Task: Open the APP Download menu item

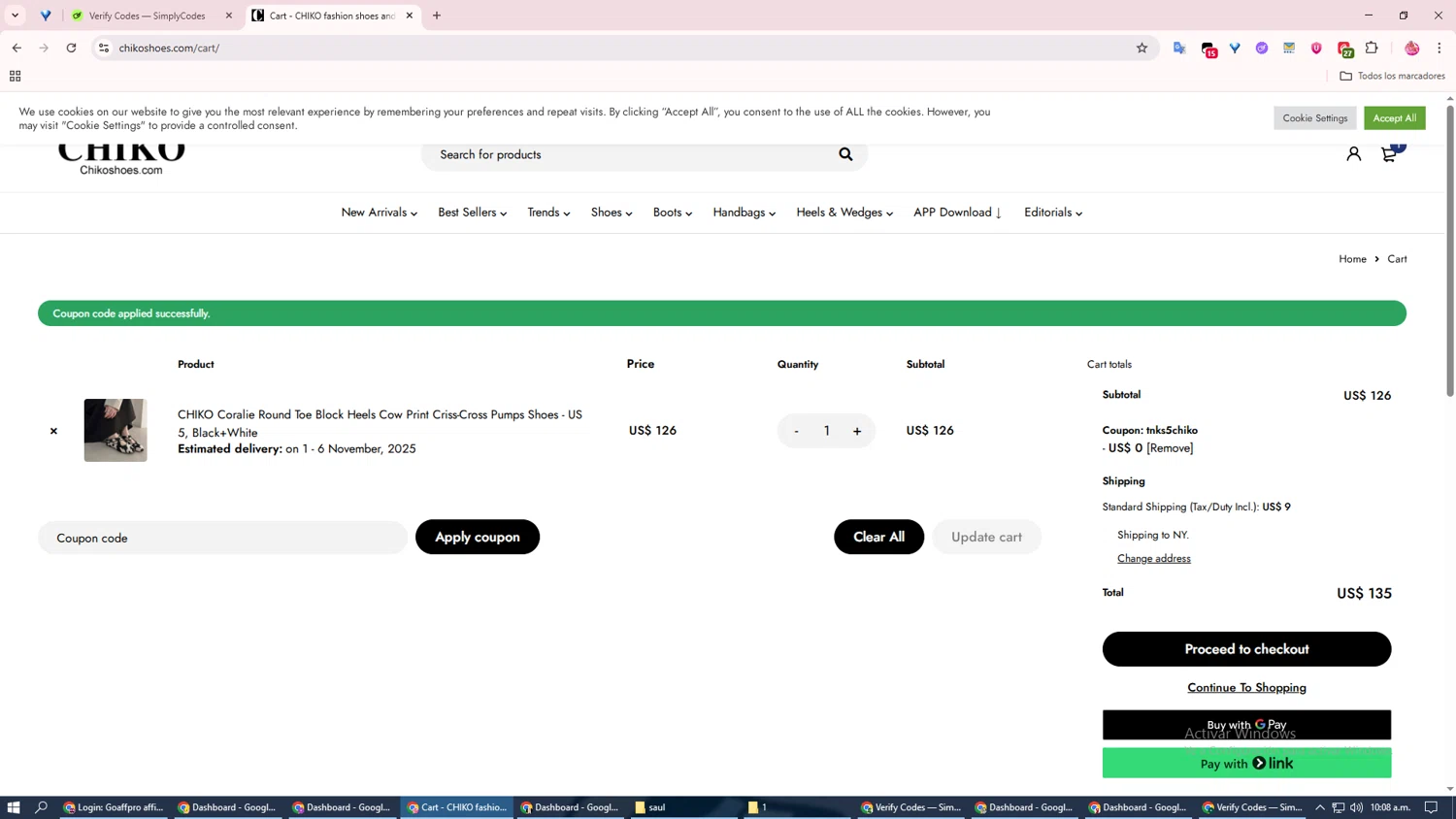Action: [957, 213]
